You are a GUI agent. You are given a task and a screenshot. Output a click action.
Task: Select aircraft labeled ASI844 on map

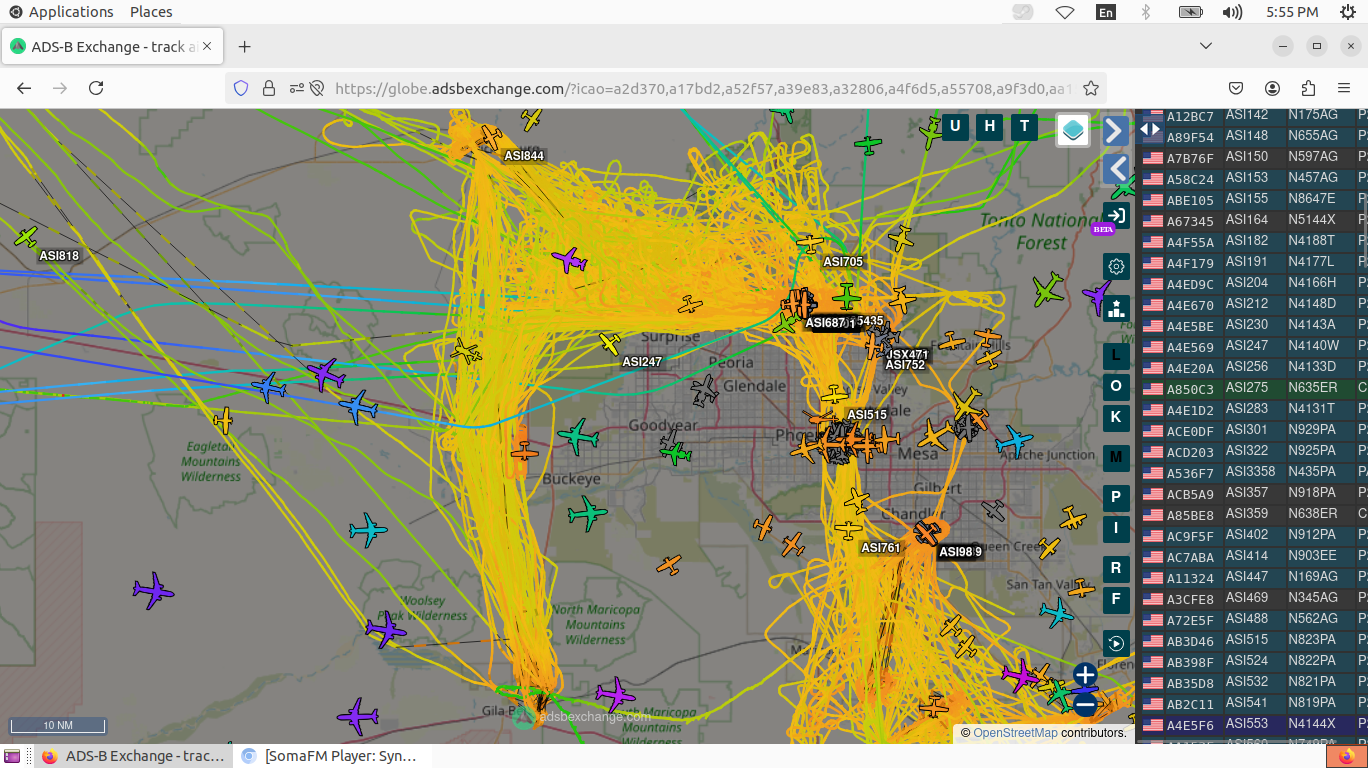point(490,136)
